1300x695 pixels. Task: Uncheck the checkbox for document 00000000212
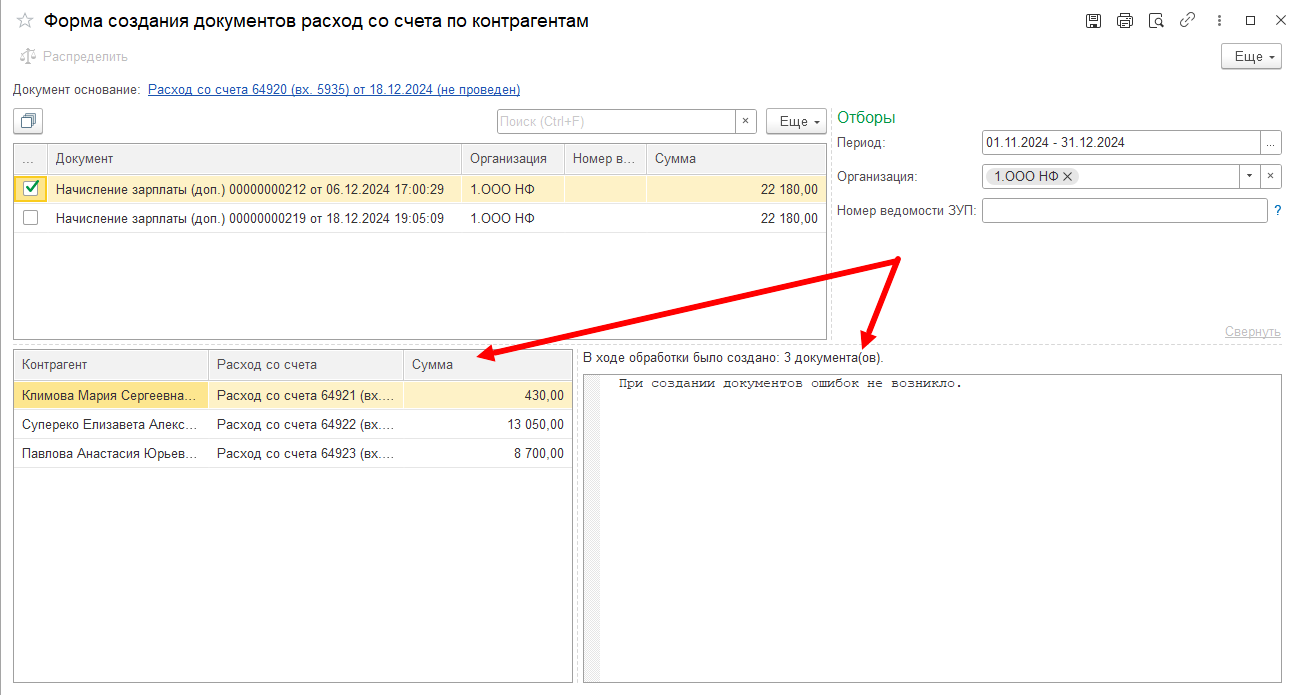point(31,187)
